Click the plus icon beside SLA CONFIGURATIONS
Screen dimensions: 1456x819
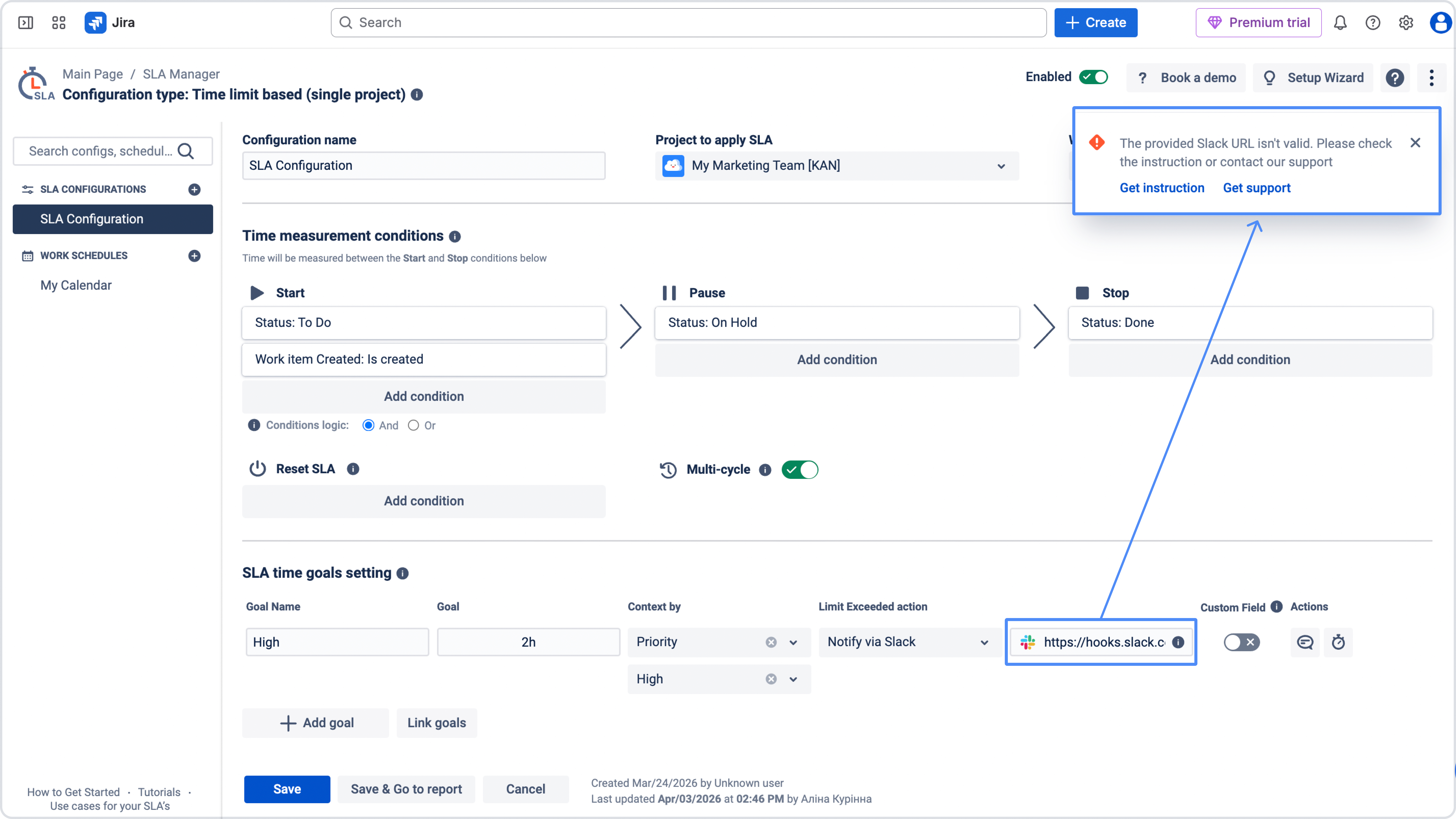pos(195,189)
